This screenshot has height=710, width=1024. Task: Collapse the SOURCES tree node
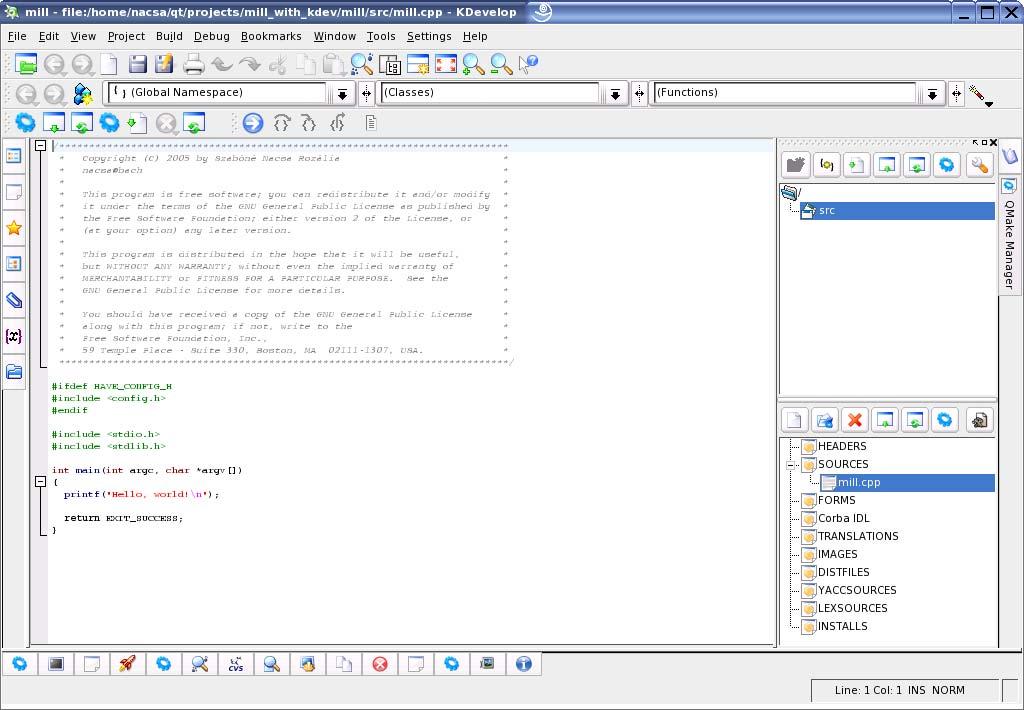[790, 466]
